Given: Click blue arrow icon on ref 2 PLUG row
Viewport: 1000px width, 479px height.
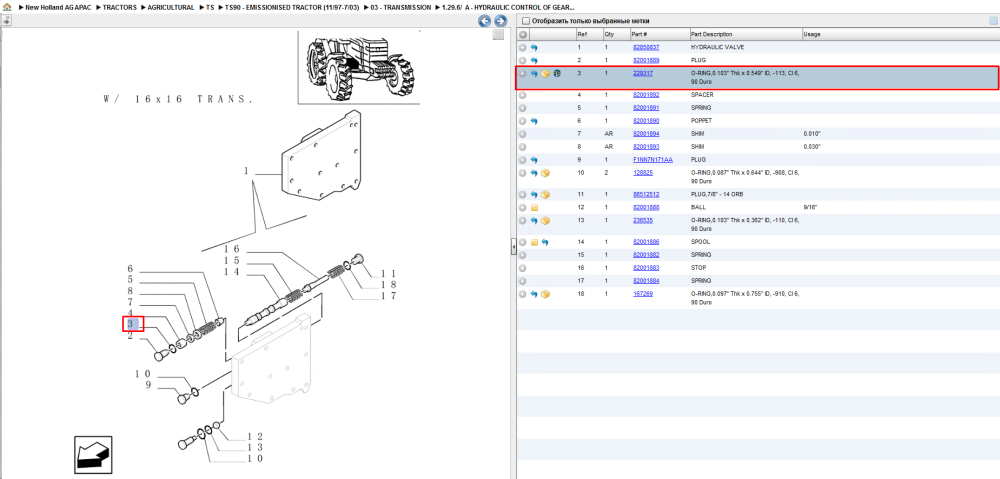Looking at the screenshot, I should 534,61.
